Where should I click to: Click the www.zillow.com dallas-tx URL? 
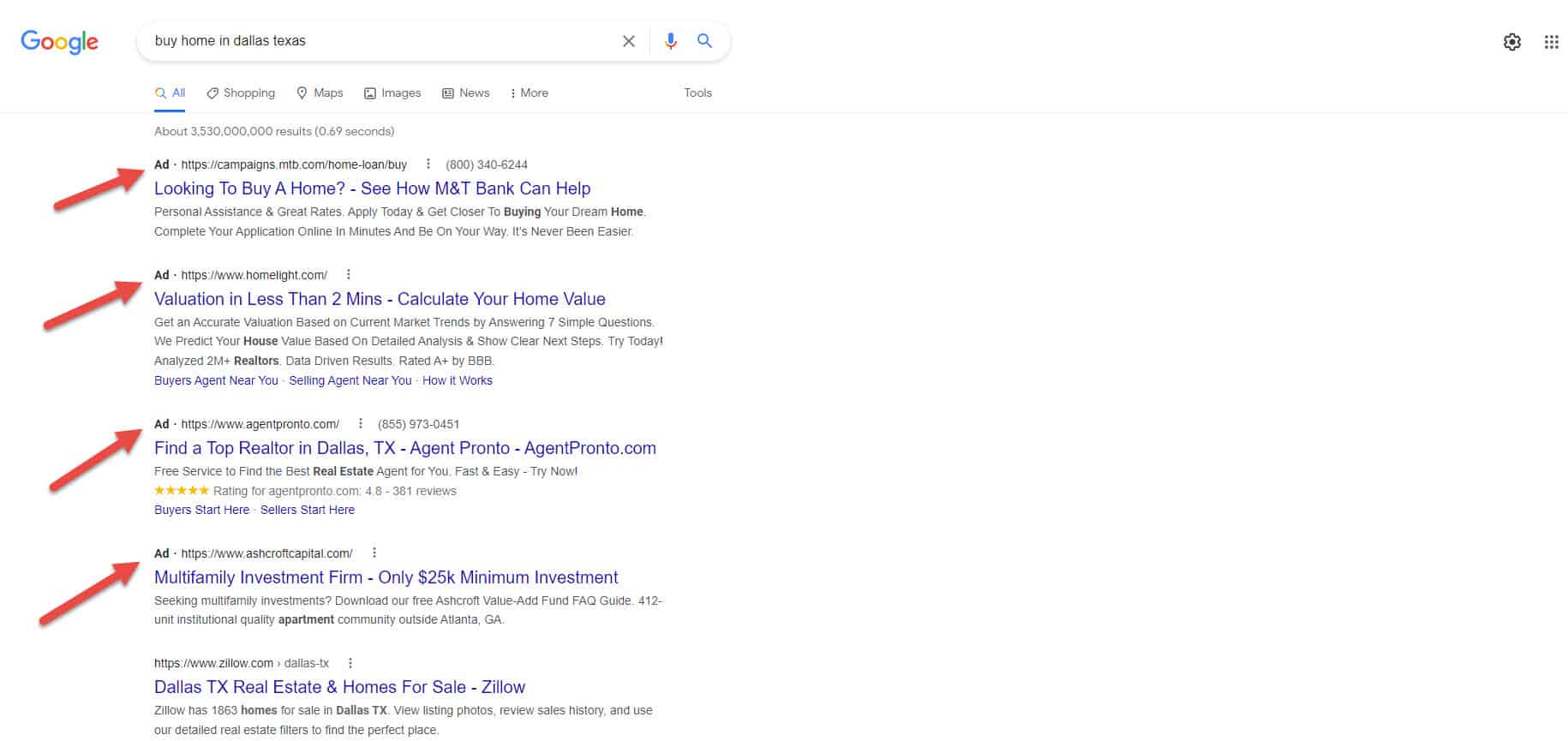coord(242,663)
